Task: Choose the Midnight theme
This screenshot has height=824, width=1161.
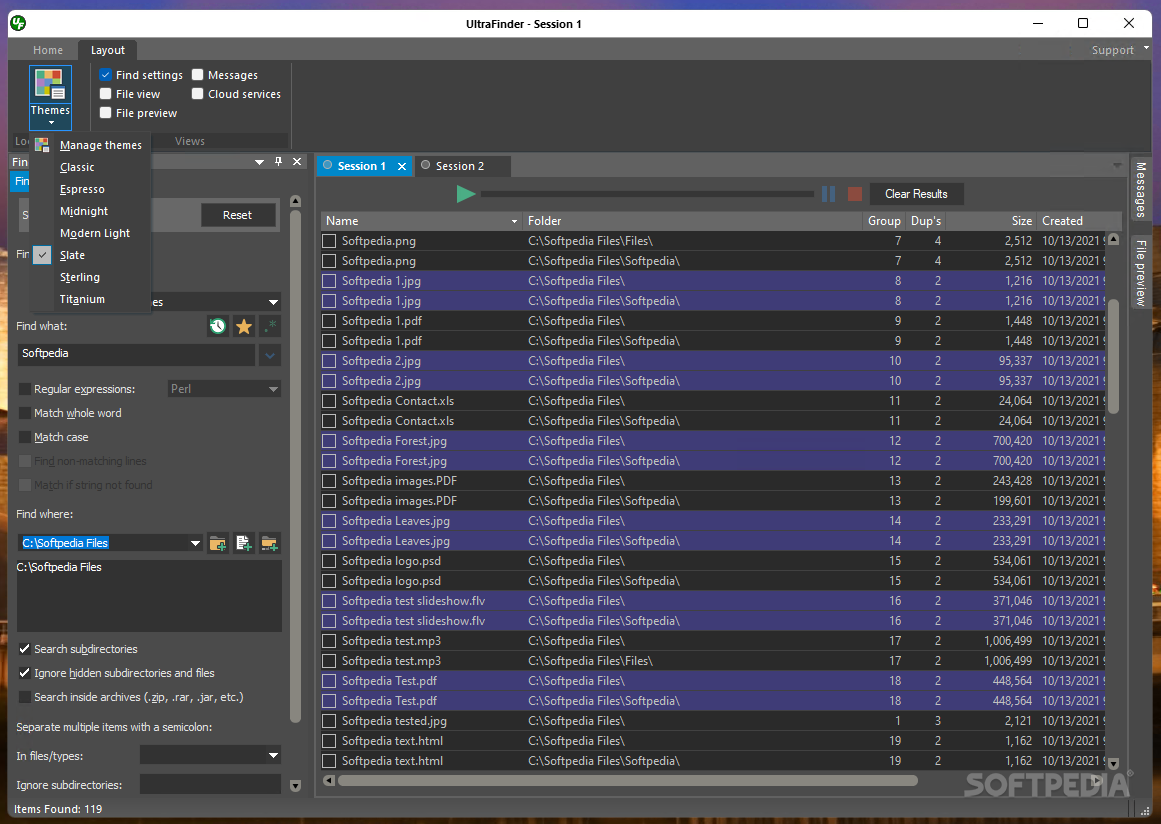Action: [x=84, y=211]
